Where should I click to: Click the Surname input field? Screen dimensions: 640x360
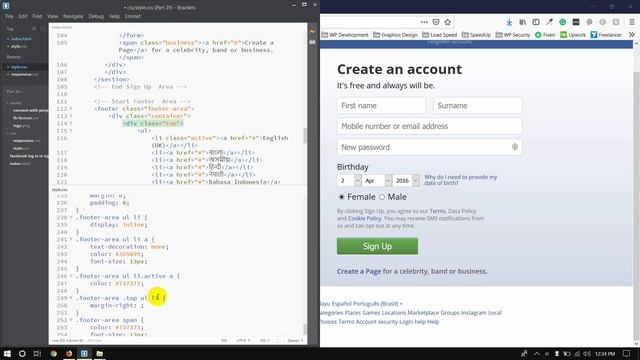click(478, 105)
